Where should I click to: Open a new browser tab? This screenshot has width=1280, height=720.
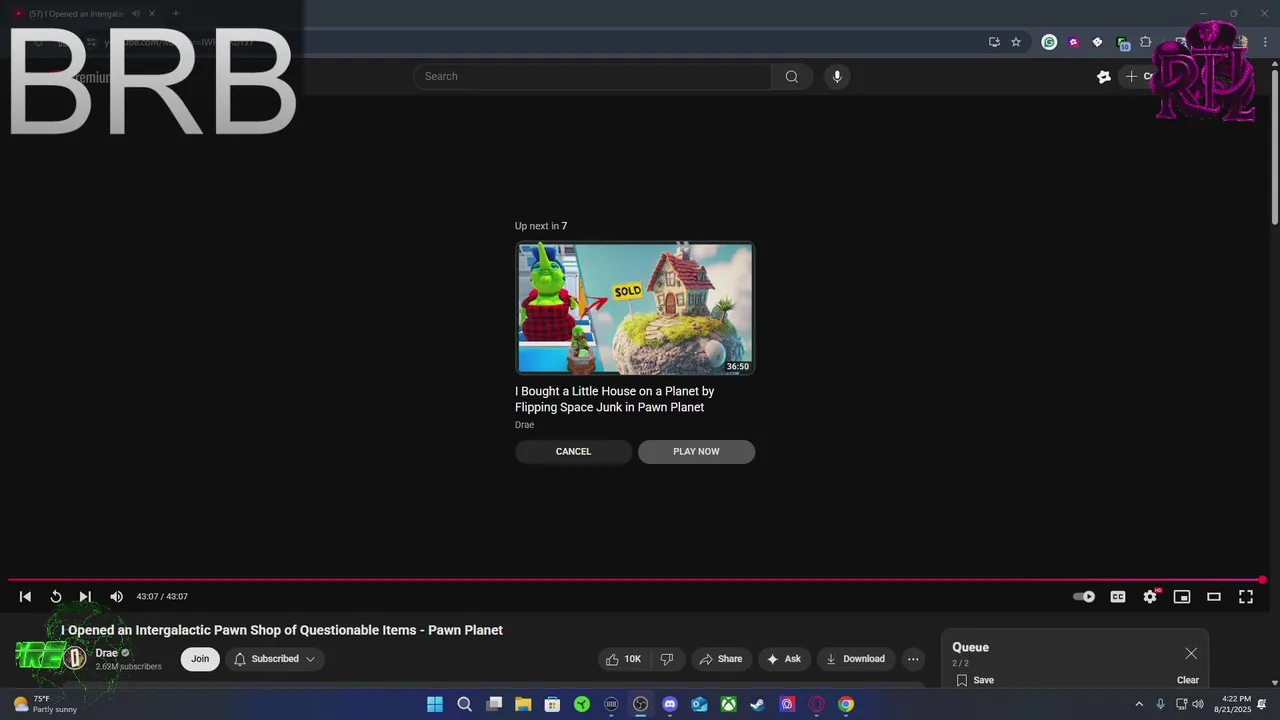(176, 13)
